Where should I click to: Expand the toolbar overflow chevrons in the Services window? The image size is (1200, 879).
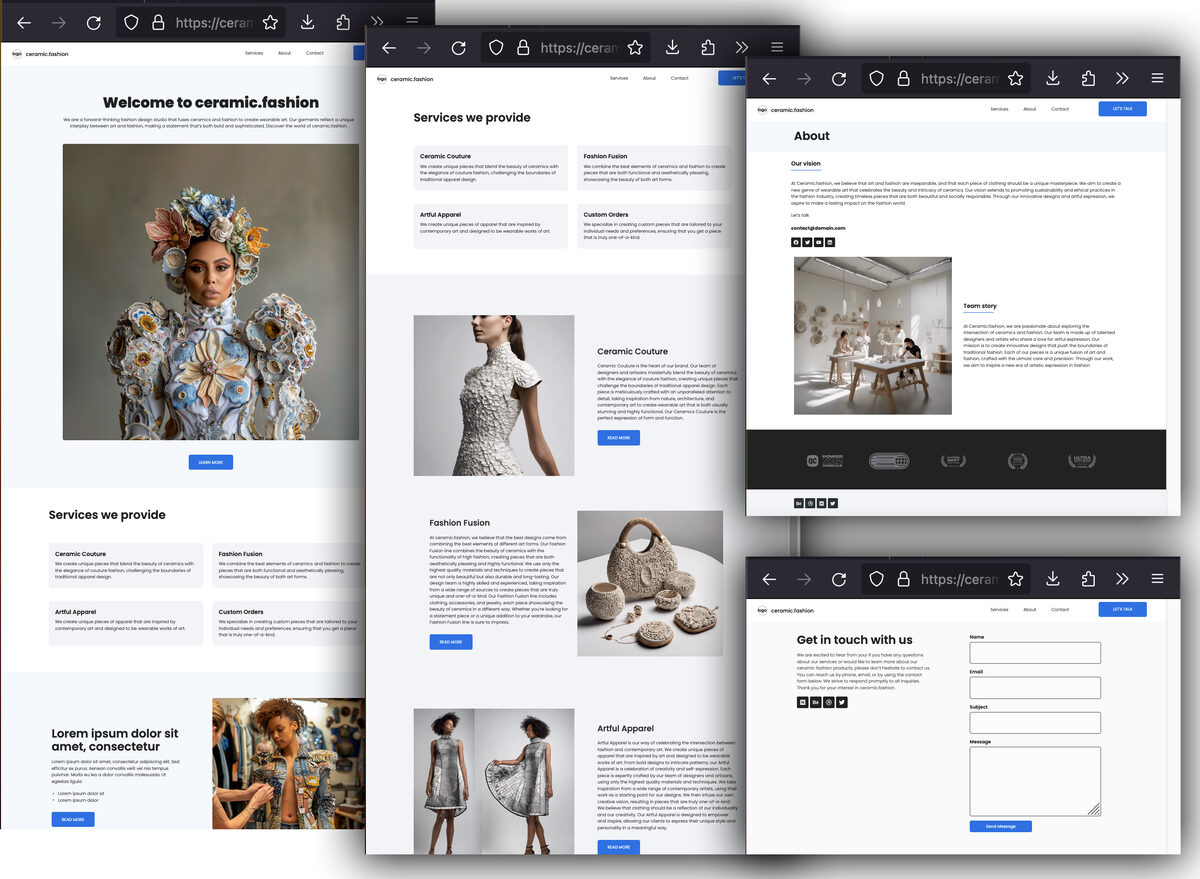[x=742, y=47]
